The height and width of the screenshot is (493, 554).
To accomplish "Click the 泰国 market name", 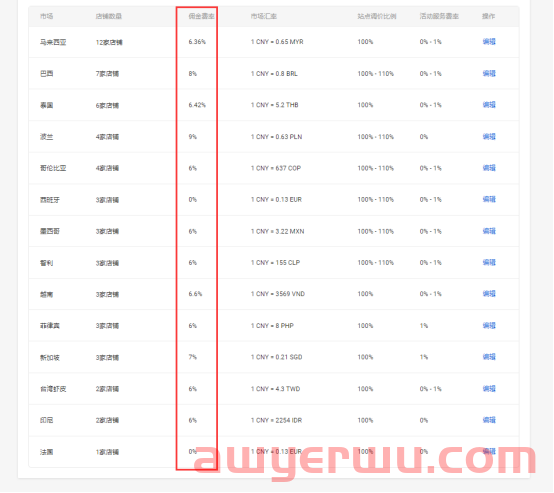I will 47,105.
